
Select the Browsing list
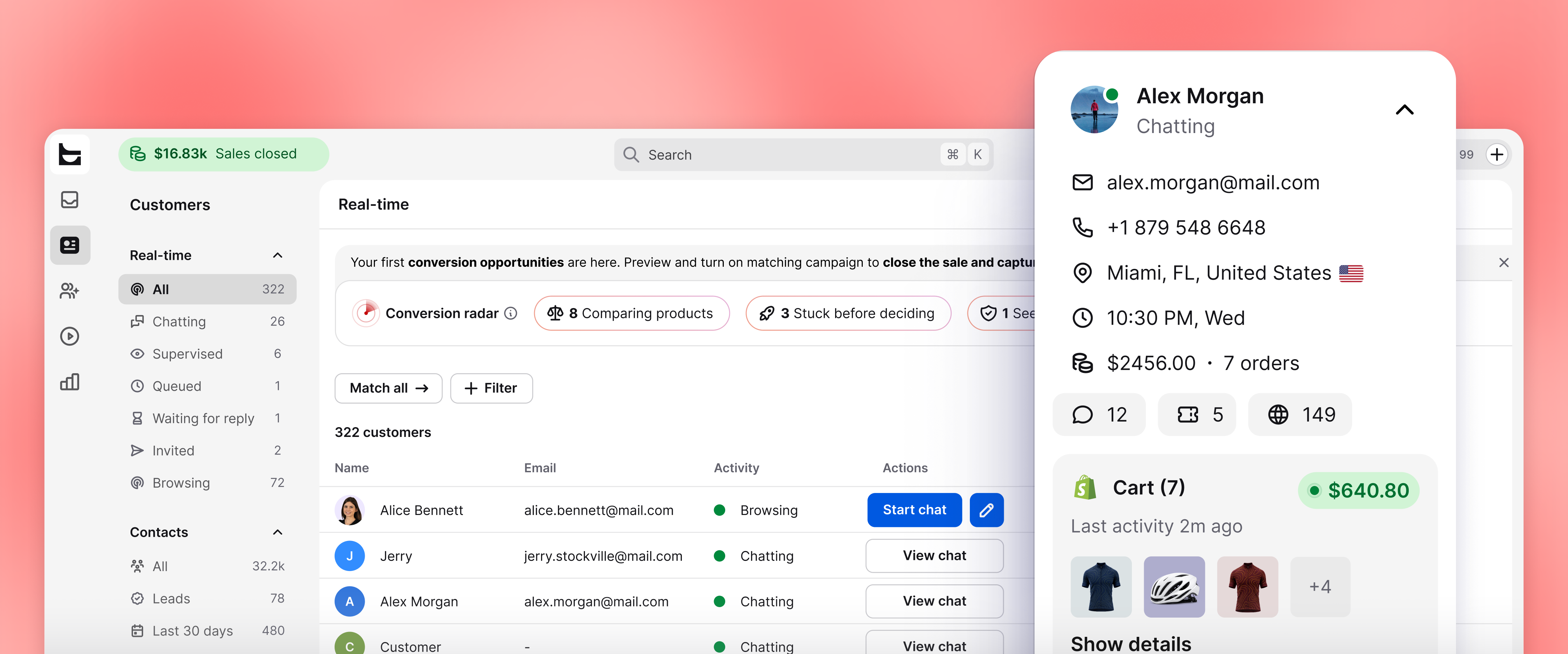pyautogui.click(x=207, y=483)
